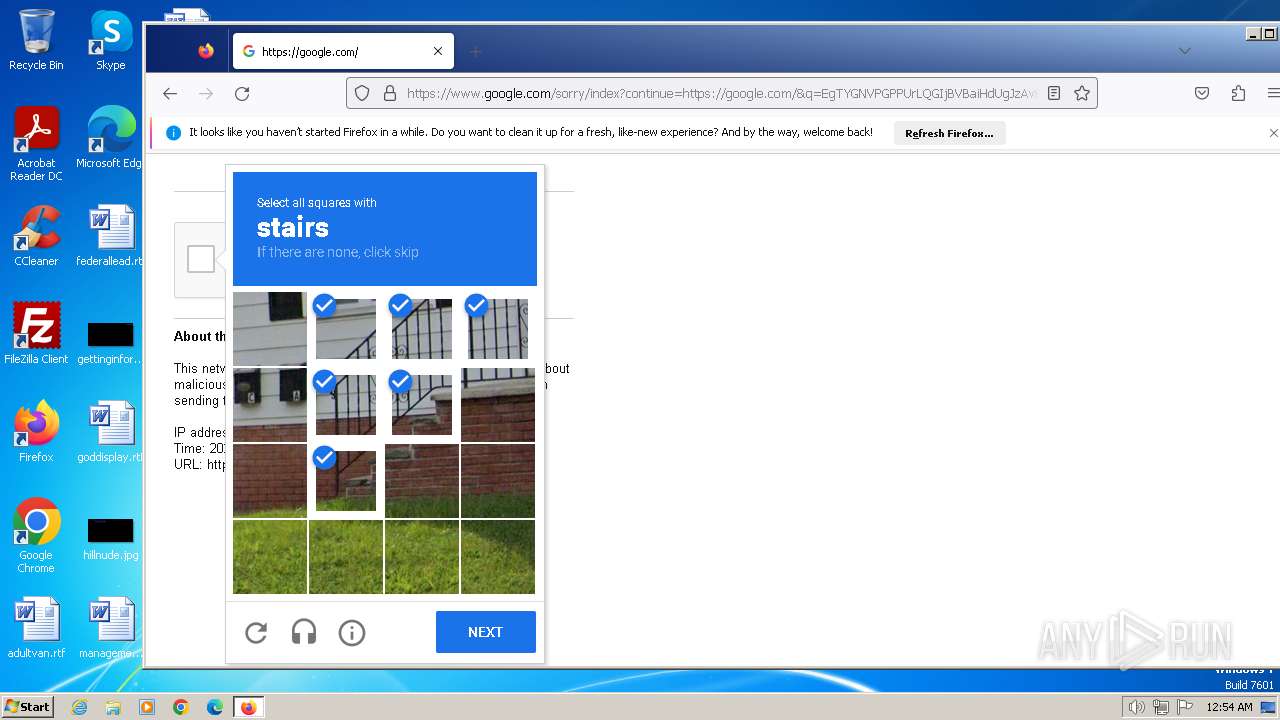Select third row third brick and grass tile

[422, 481]
